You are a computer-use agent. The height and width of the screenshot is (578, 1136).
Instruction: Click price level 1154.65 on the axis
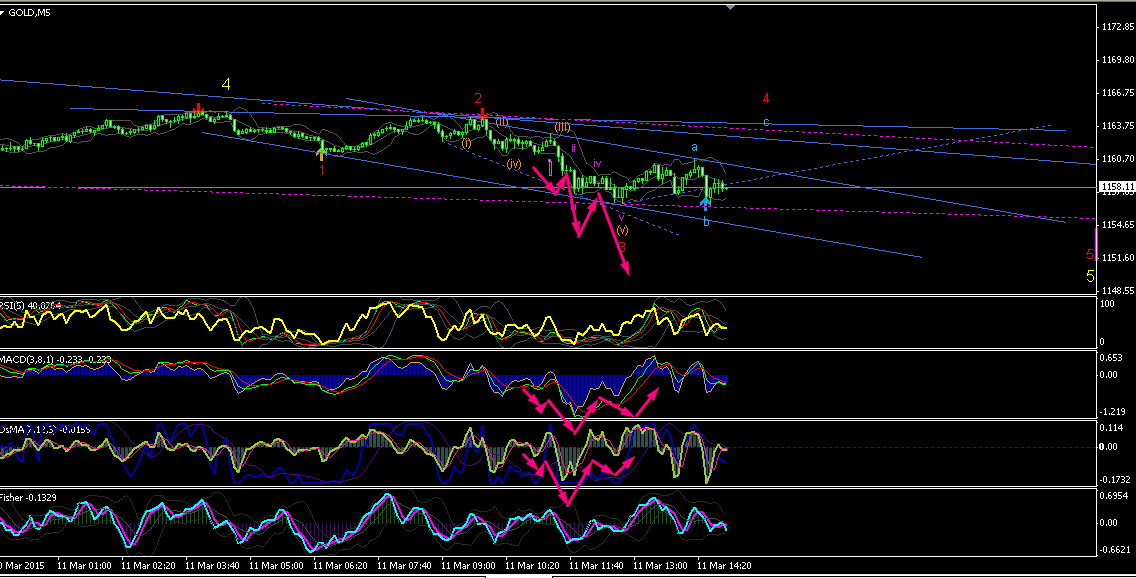pos(1118,225)
